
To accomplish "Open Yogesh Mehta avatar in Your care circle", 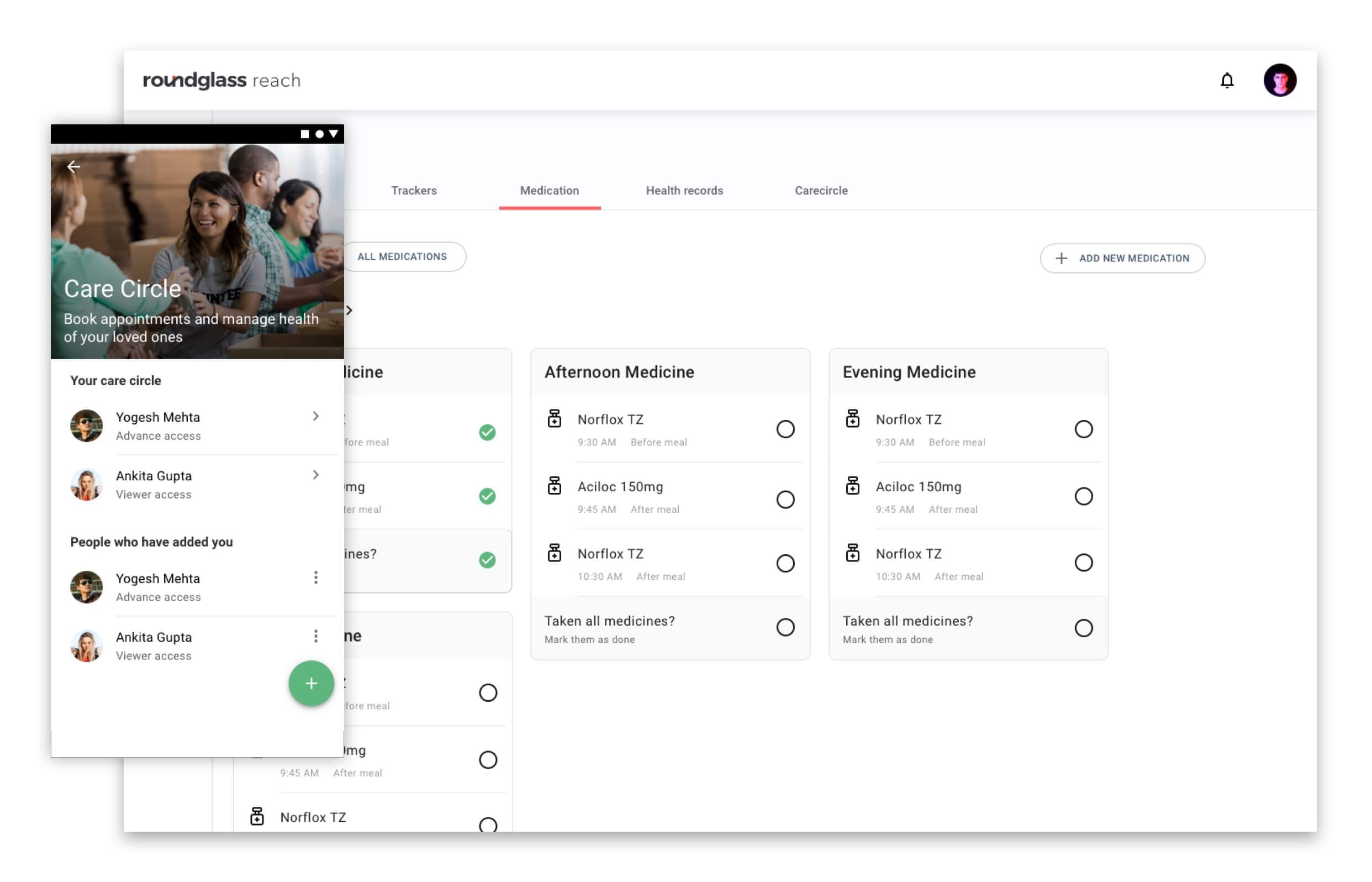I will (x=86, y=426).
